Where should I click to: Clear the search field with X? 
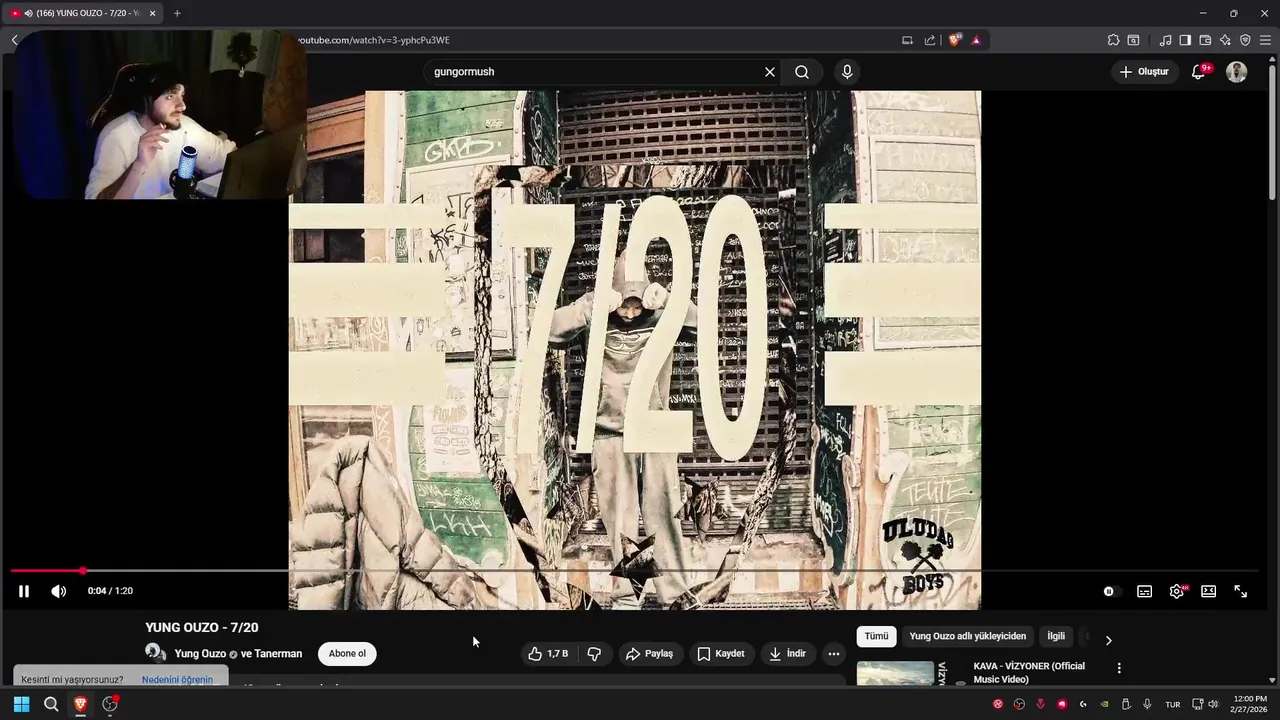770,72
